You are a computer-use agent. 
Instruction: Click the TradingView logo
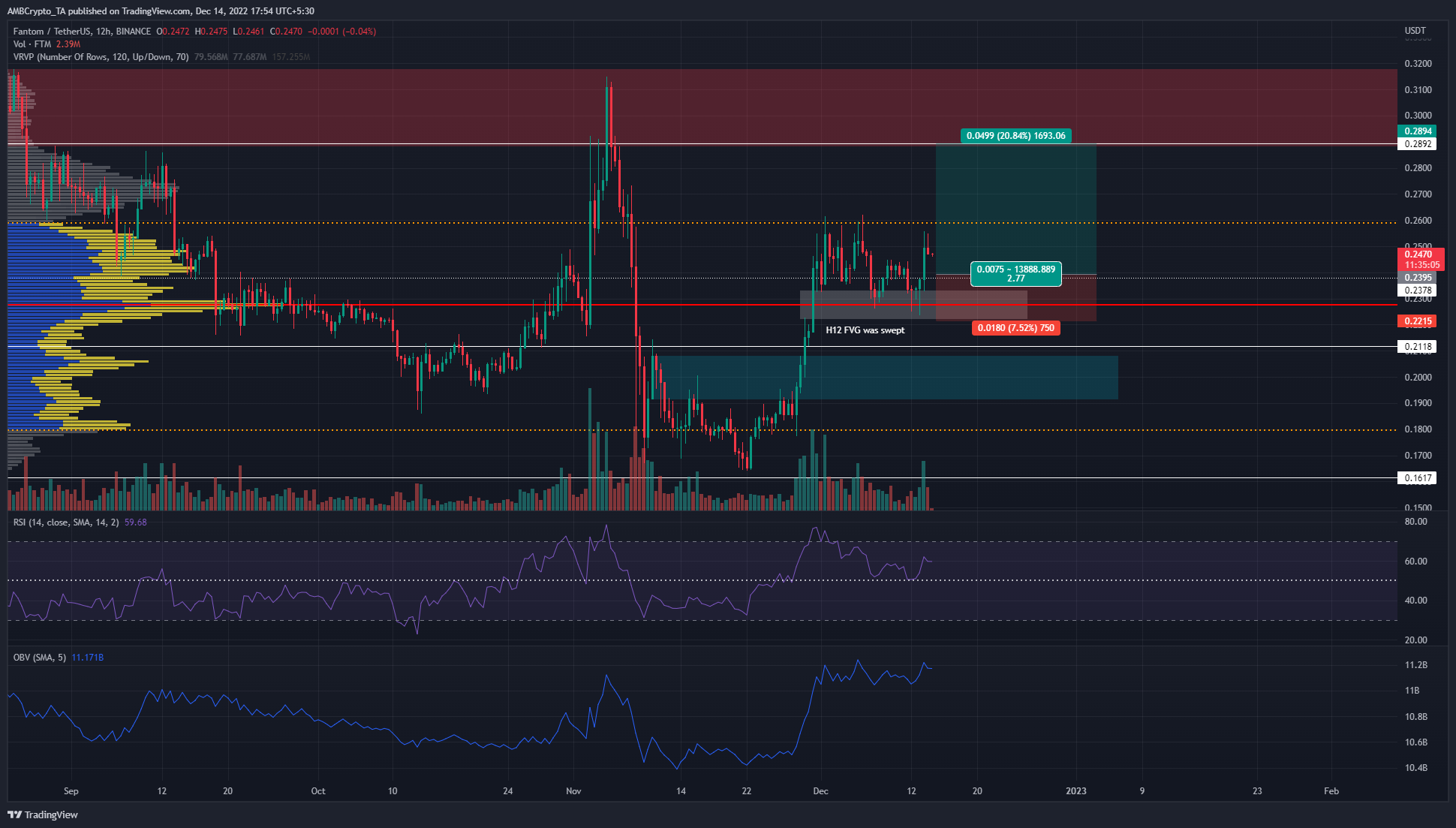[x=43, y=814]
